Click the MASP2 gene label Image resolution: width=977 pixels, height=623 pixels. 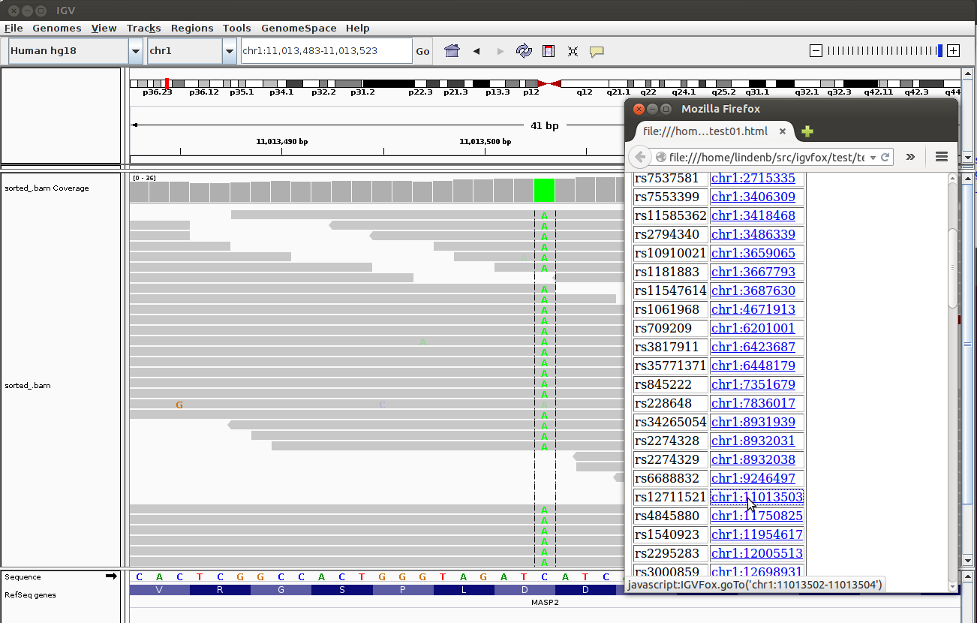[545, 602]
